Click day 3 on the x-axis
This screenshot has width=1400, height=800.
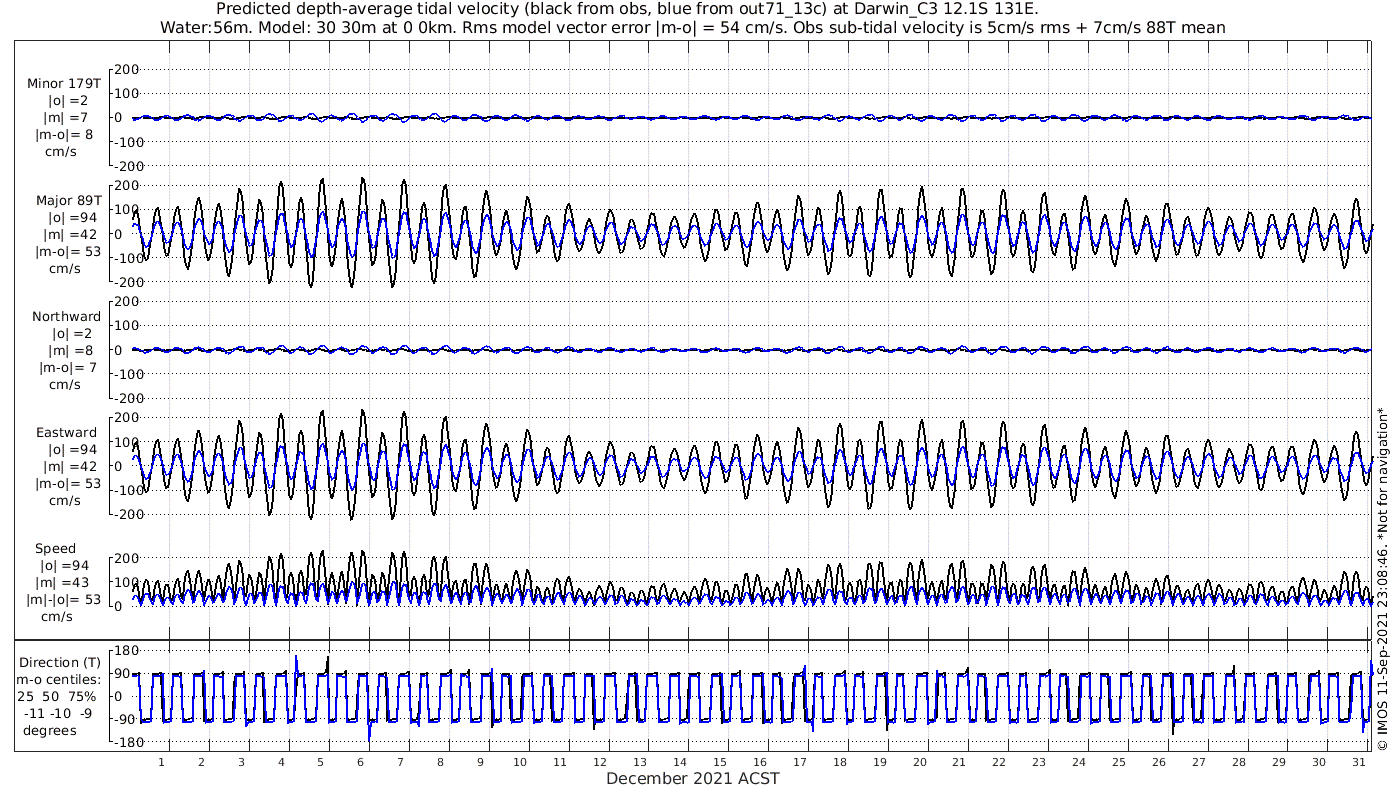point(241,762)
